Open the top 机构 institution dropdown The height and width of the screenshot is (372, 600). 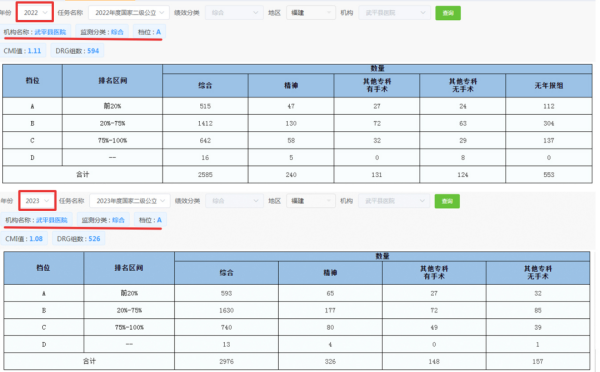[x=395, y=13]
